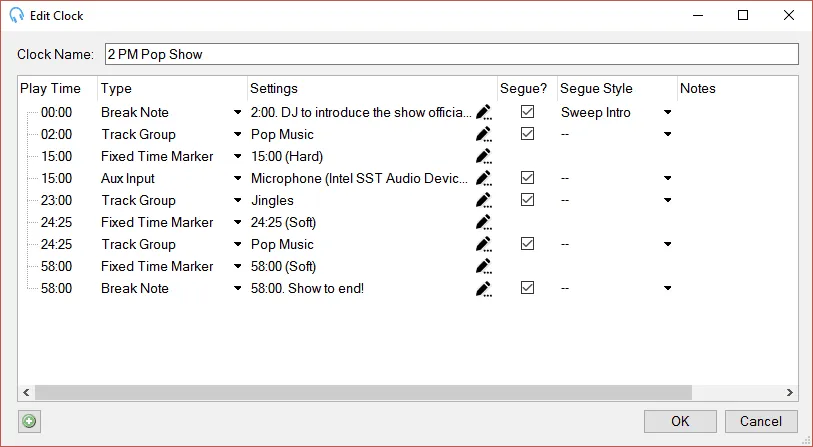Click the '58:00 (Soft)' settings text
813x447 pixels.
284,267
